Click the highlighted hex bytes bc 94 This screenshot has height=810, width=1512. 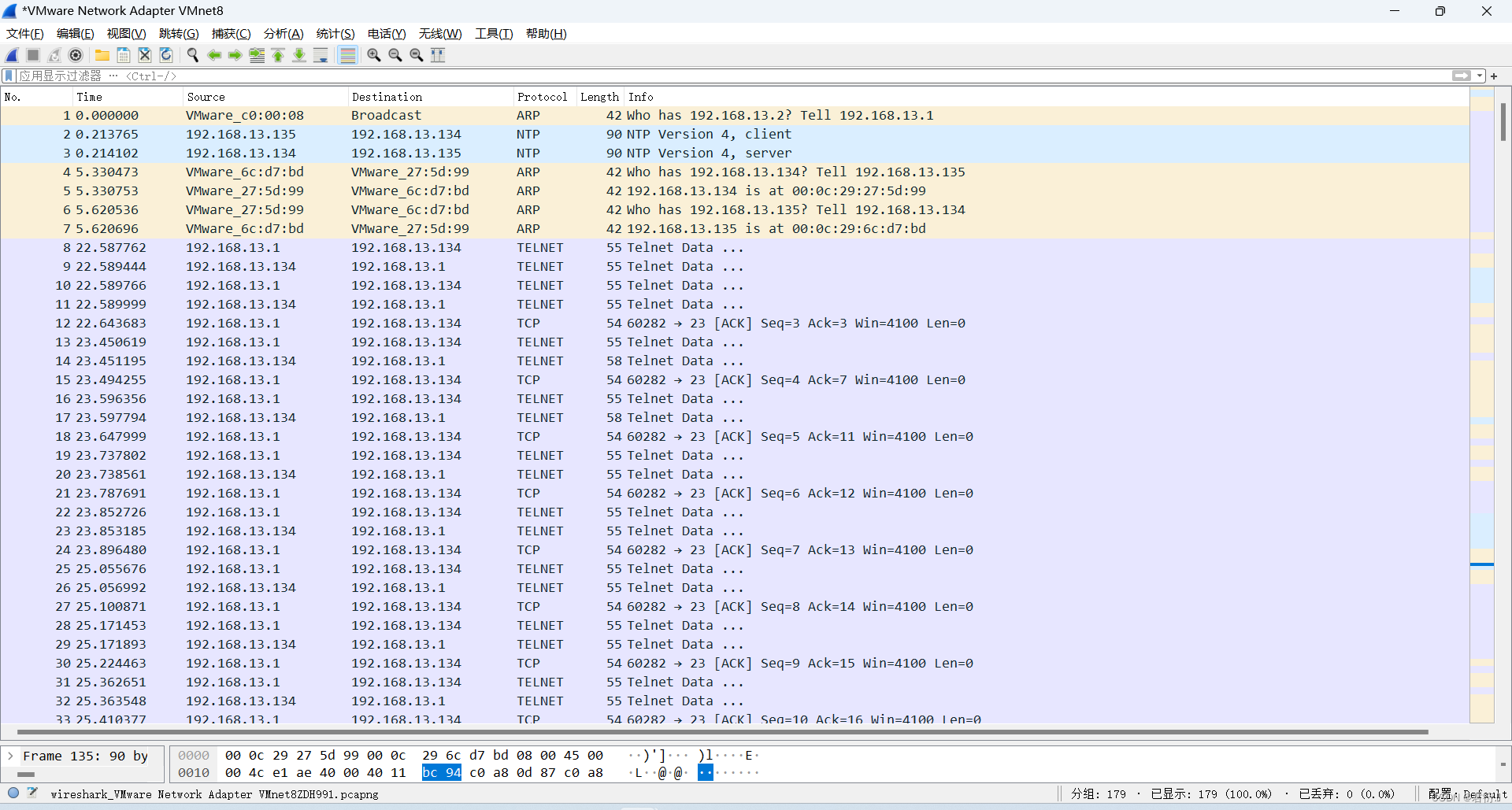(x=442, y=773)
